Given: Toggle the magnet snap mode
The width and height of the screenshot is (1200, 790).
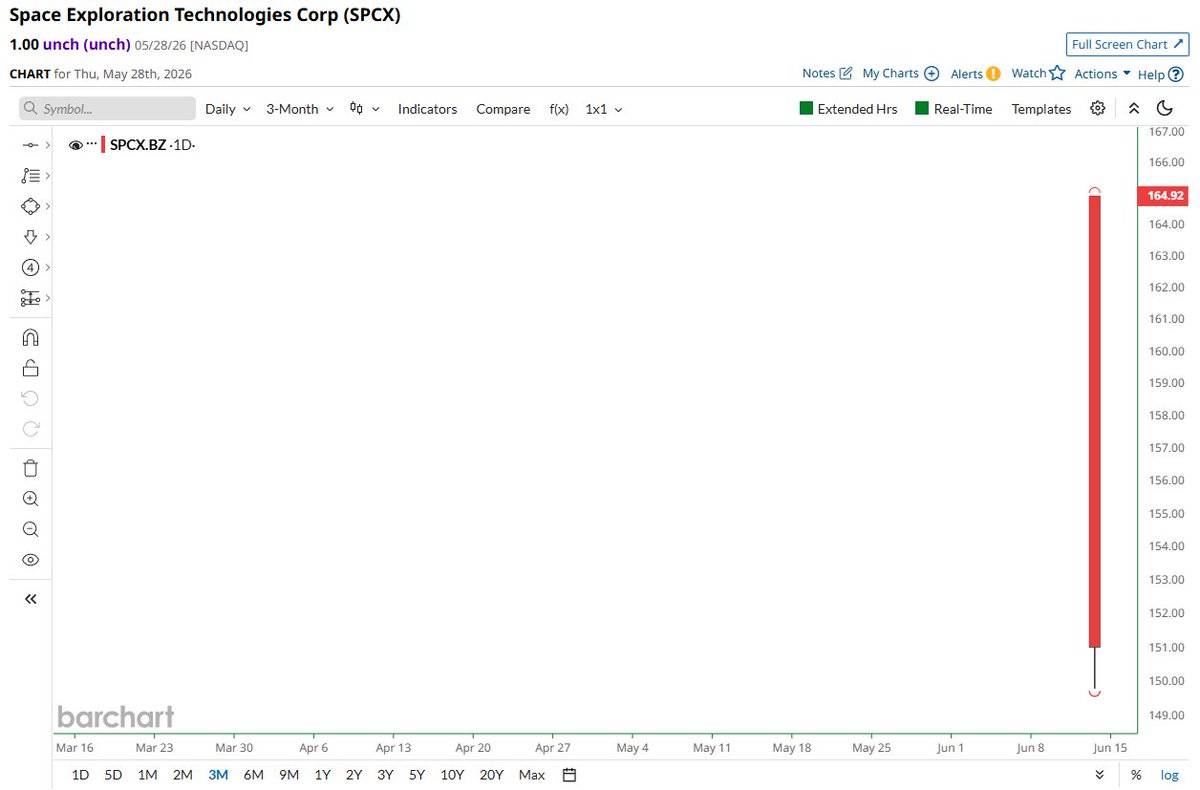Looking at the screenshot, I should coord(30,338).
